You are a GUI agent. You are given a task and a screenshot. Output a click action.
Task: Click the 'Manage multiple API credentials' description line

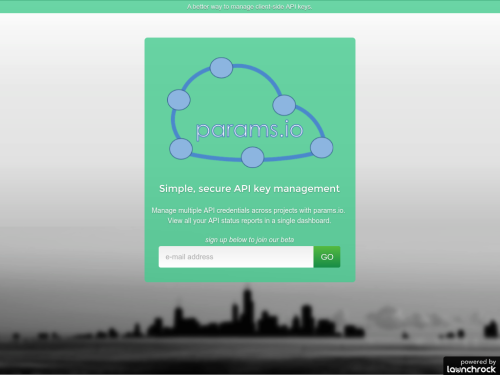point(248,210)
